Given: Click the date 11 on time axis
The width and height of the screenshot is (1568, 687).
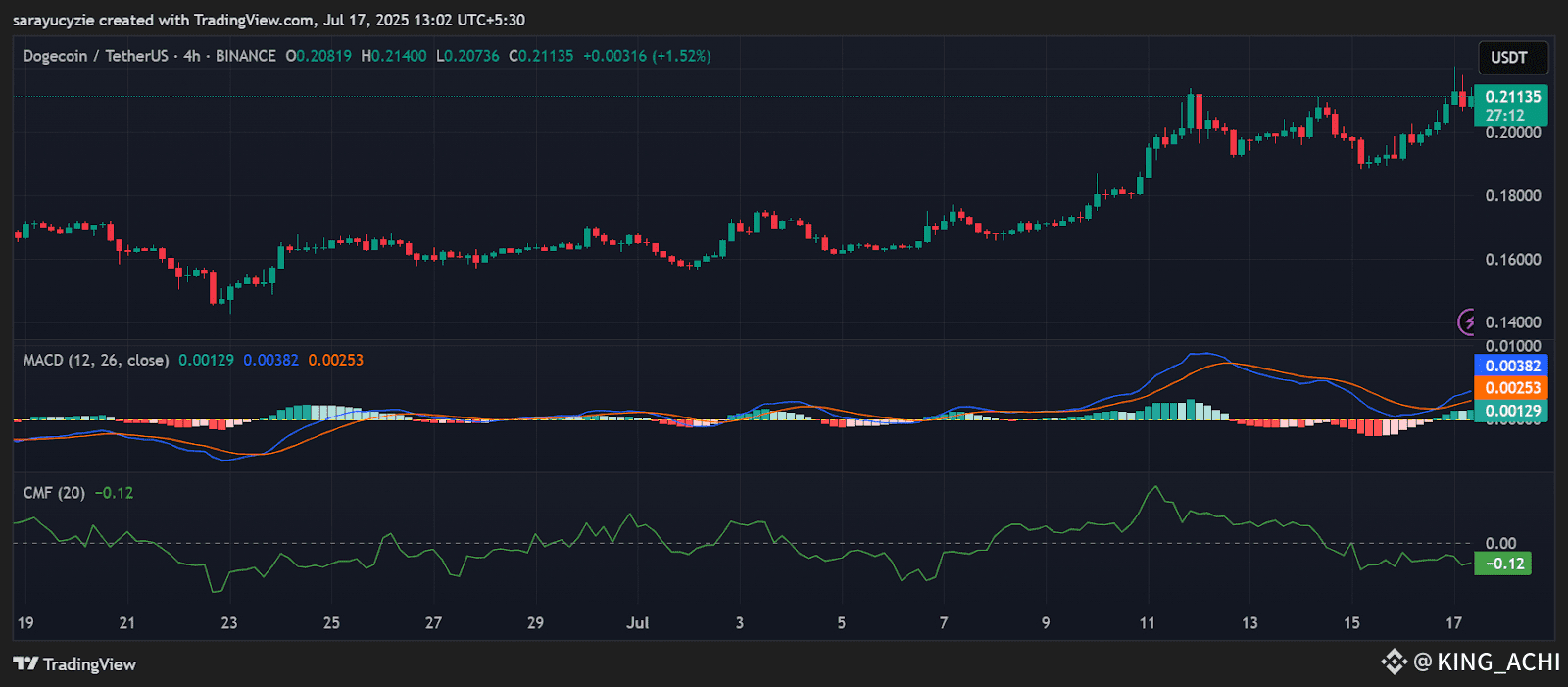Looking at the screenshot, I should pyautogui.click(x=1147, y=623).
